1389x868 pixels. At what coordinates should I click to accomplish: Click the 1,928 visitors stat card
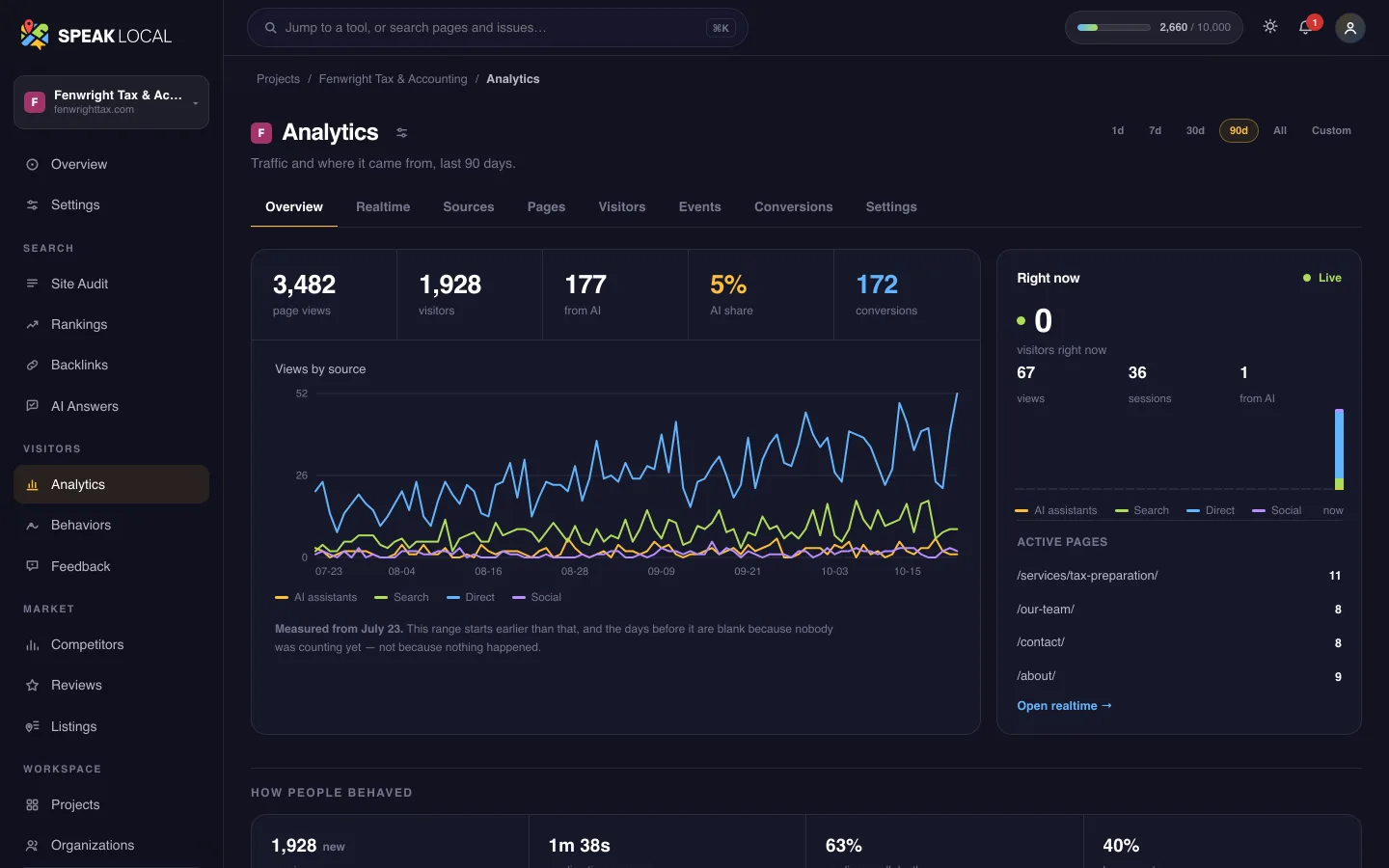[x=470, y=295]
